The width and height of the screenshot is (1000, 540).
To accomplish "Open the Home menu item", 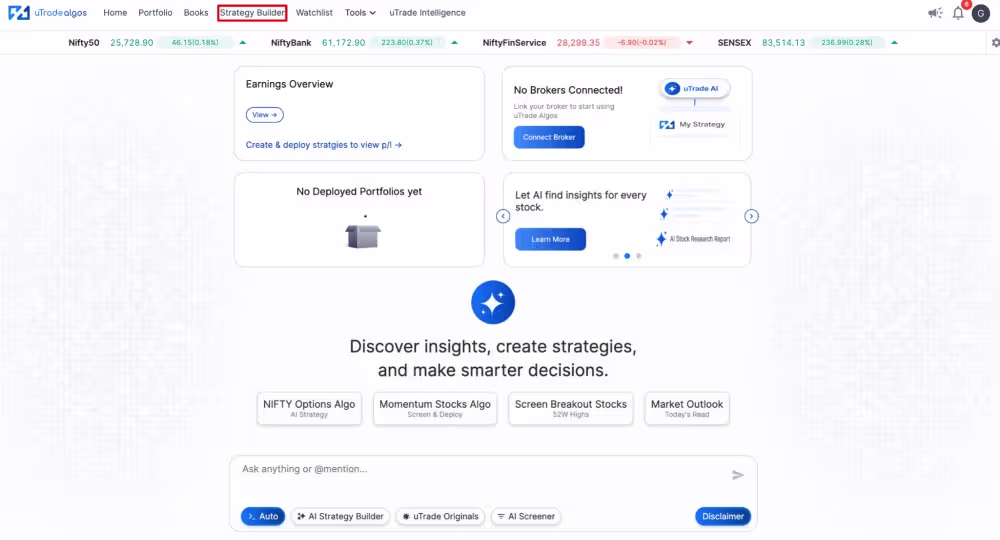I will (115, 13).
